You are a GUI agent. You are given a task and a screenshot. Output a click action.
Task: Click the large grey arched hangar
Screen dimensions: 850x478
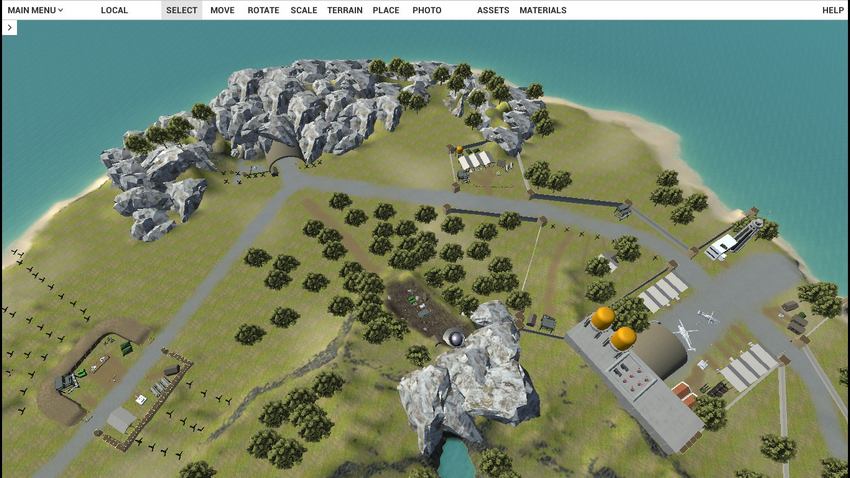tap(660, 350)
